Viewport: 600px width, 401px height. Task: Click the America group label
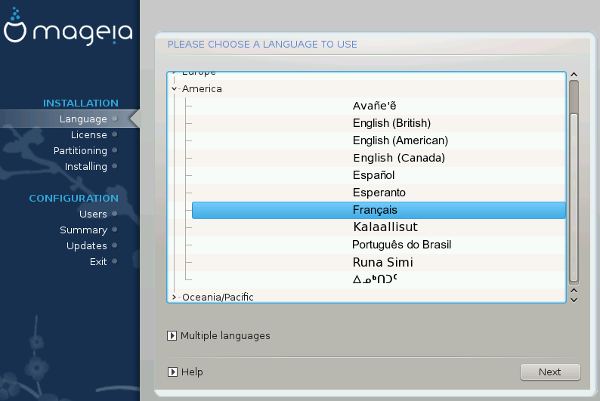202,89
